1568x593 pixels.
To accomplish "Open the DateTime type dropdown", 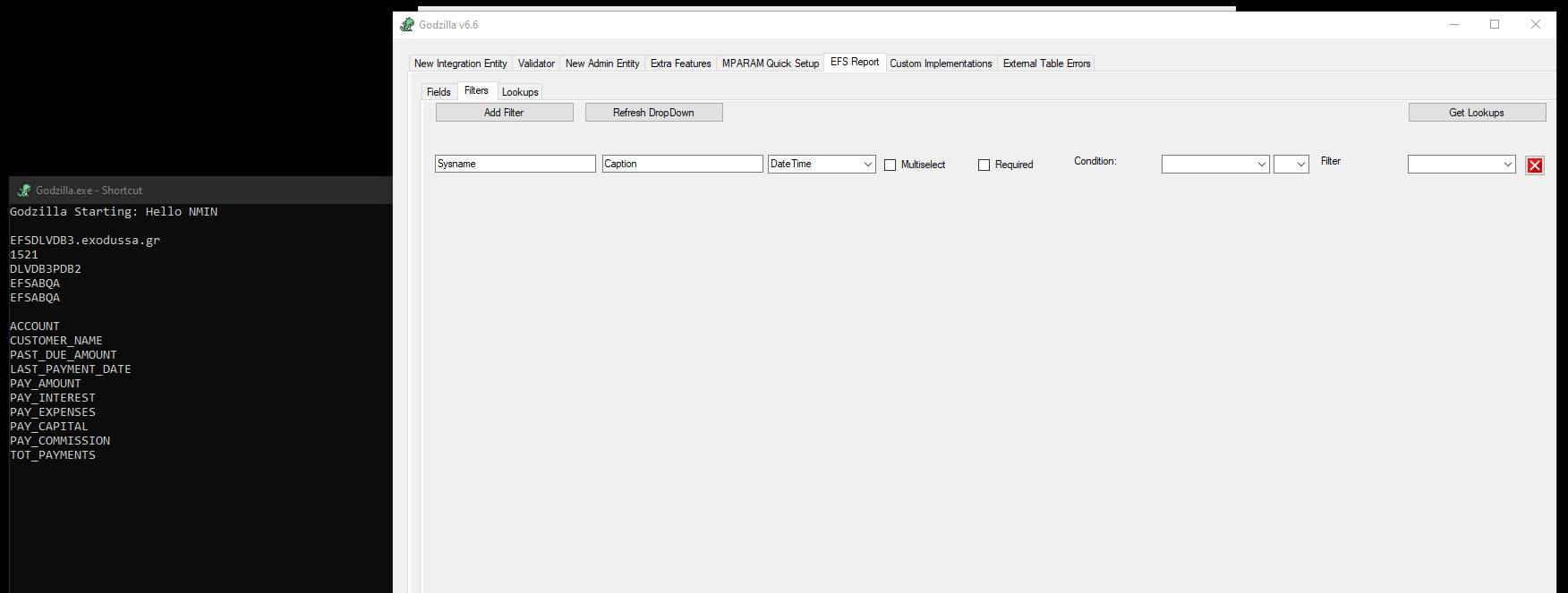I will click(x=821, y=165).
